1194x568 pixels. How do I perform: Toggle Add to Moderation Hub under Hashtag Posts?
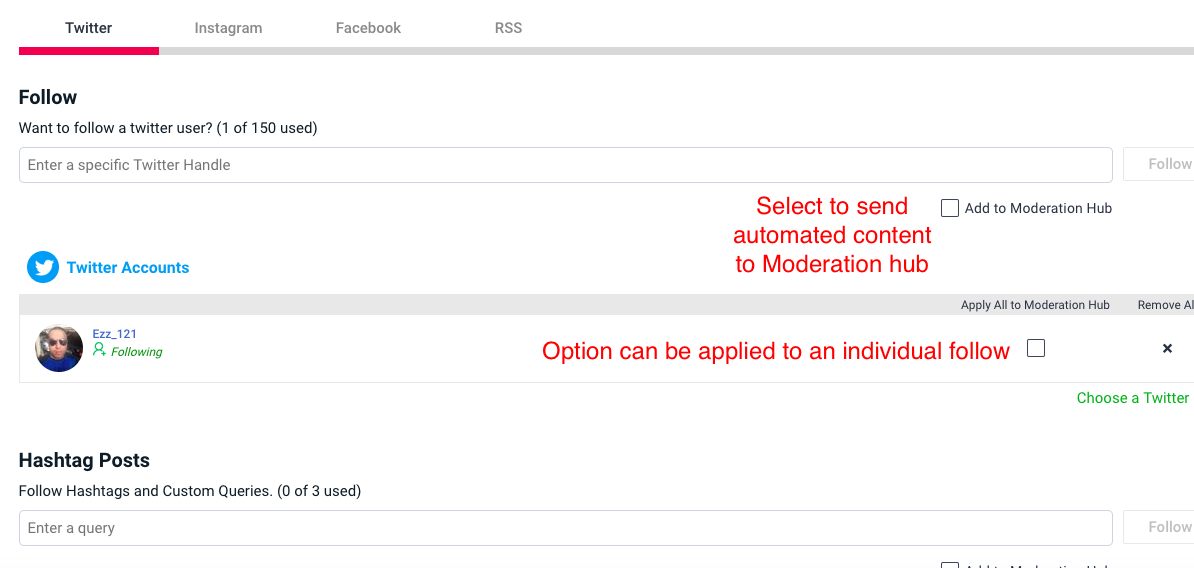pyautogui.click(x=950, y=565)
